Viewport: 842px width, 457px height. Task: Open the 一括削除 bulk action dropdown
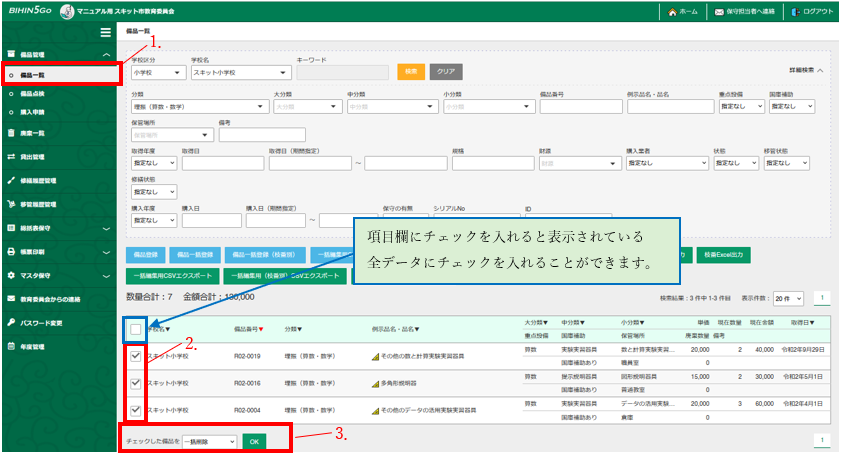coord(211,440)
